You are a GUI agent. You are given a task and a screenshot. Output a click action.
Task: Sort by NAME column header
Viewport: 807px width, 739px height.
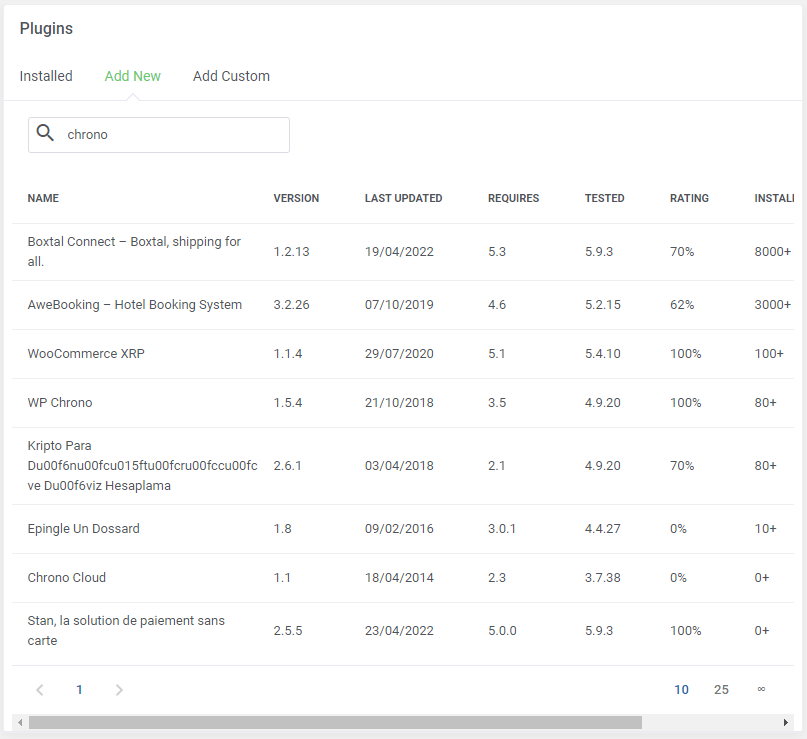click(x=43, y=198)
